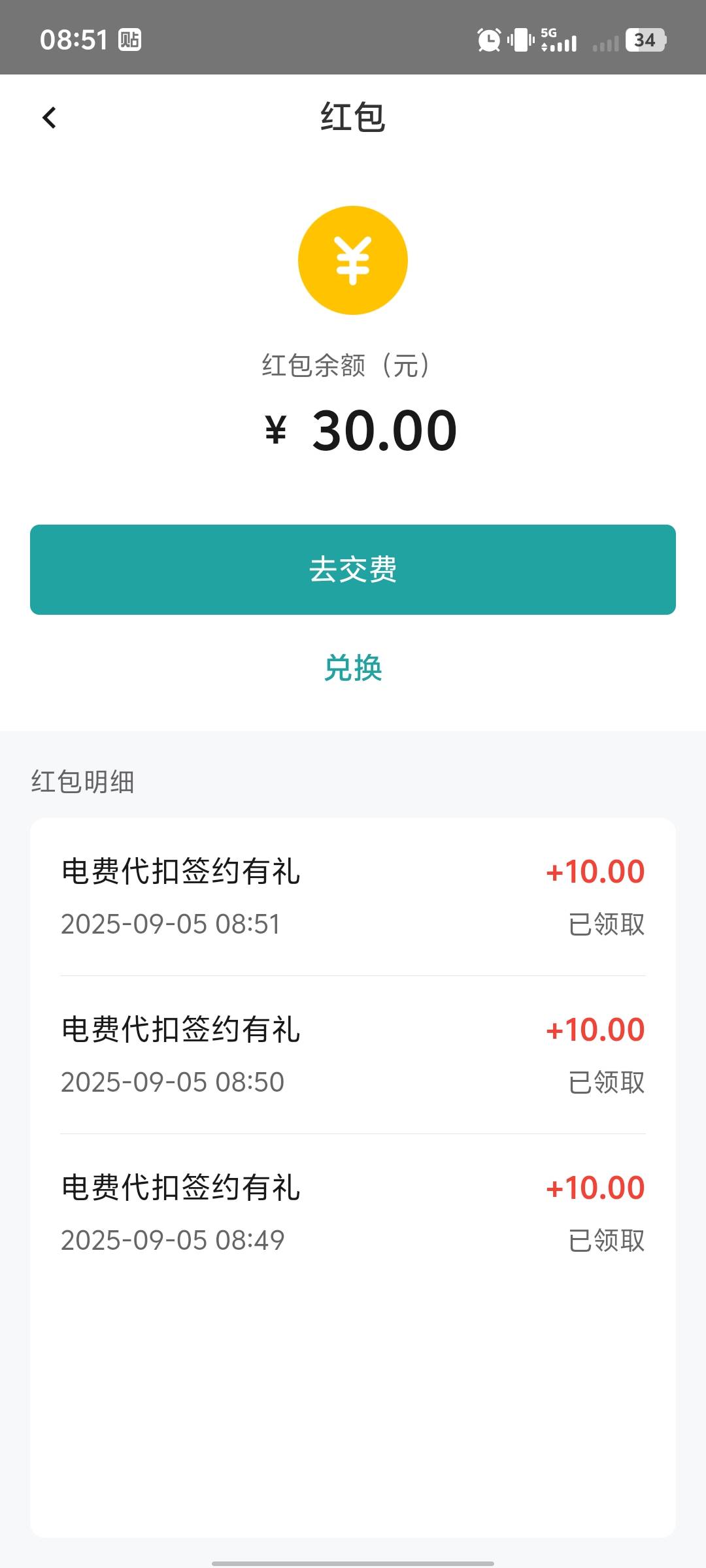The width and height of the screenshot is (706, 1568).
Task: Open the 08:50 电费代扣签约有礼 entry
Action: click(353, 1055)
